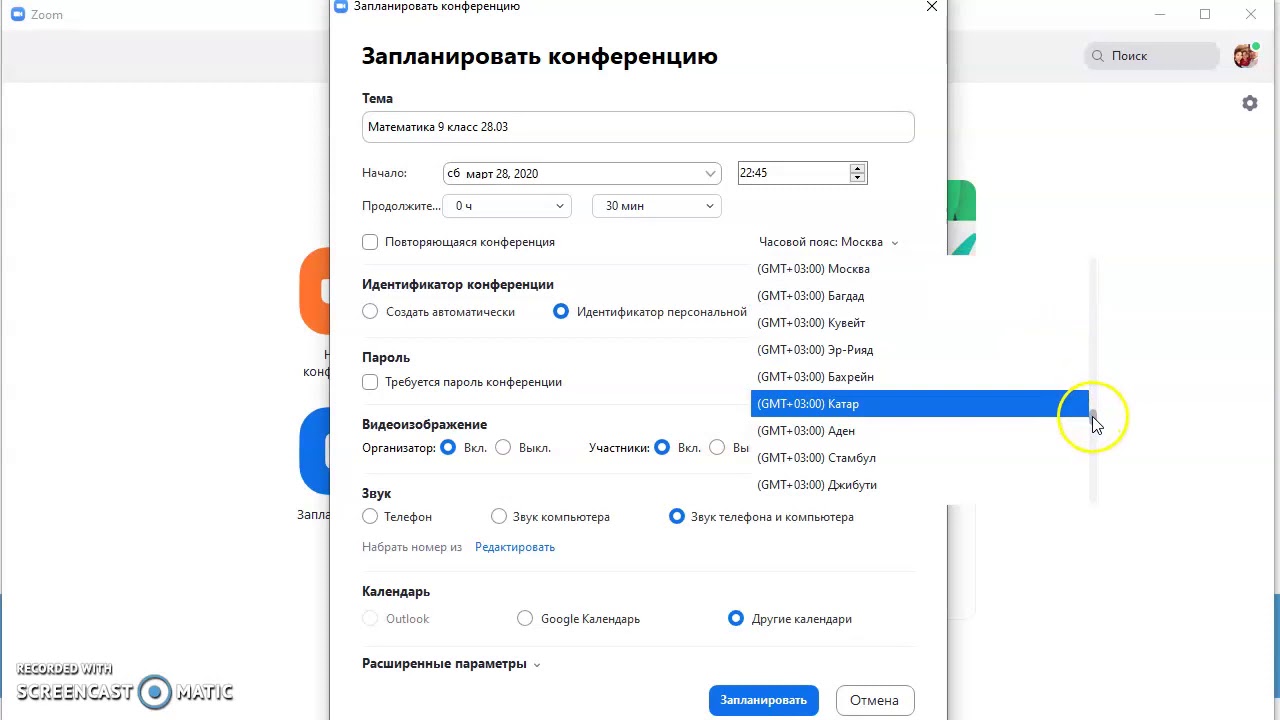Expand Расширенные параметры section
This screenshot has height=720, width=1280.
pyautogui.click(x=451, y=664)
